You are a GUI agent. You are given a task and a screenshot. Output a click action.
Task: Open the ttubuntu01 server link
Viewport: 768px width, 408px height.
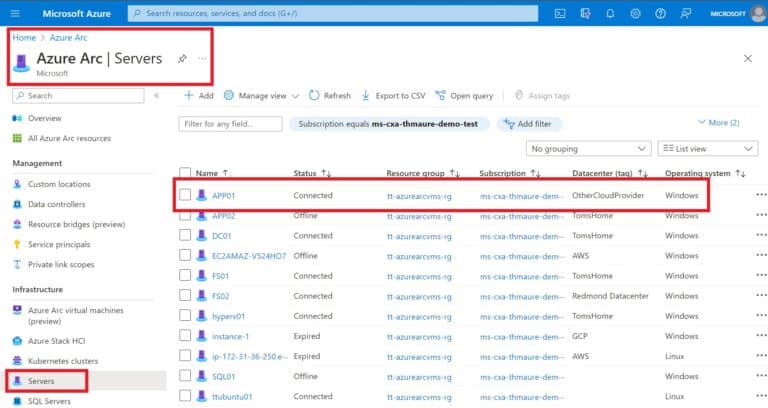[x=232, y=397]
